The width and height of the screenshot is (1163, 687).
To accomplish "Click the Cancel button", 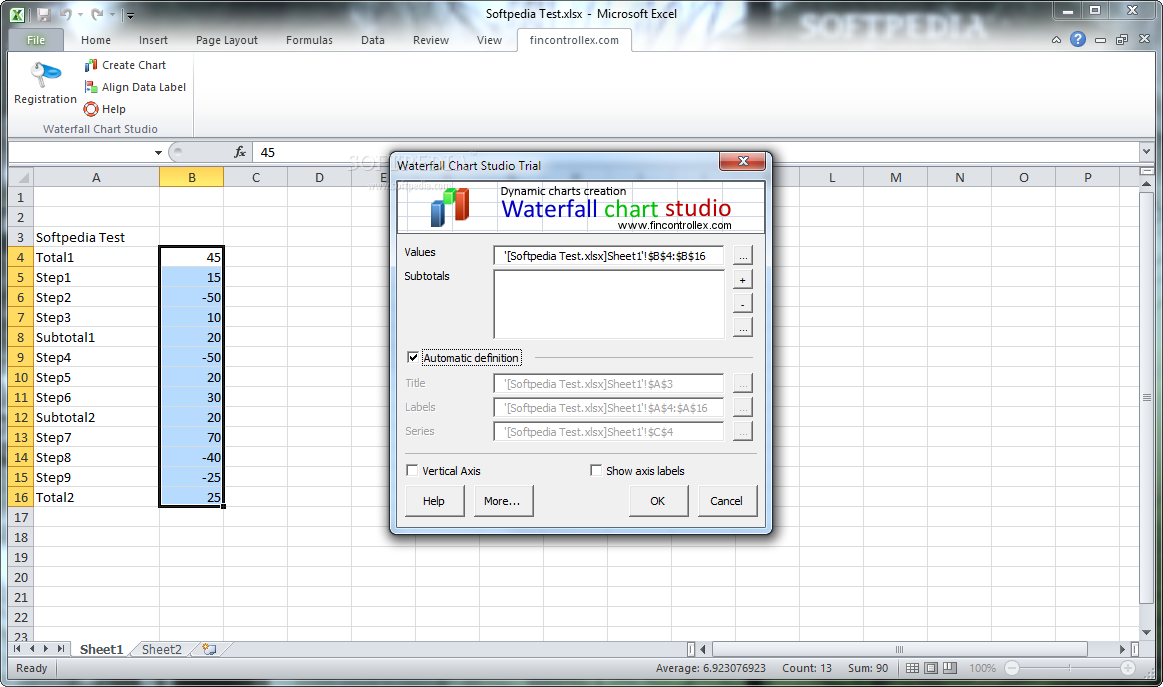I will pyautogui.click(x=727, y=501).
